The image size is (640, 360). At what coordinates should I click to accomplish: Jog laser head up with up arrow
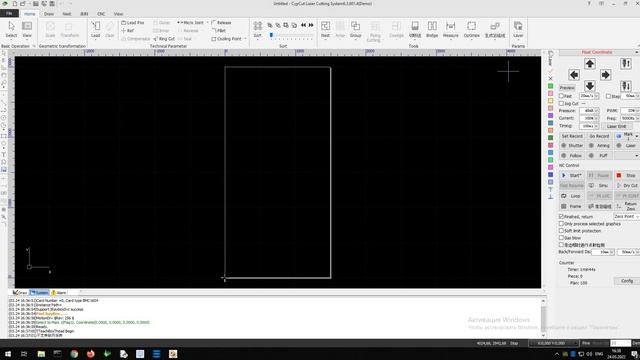pyautogui.click(x=589, y=64)
